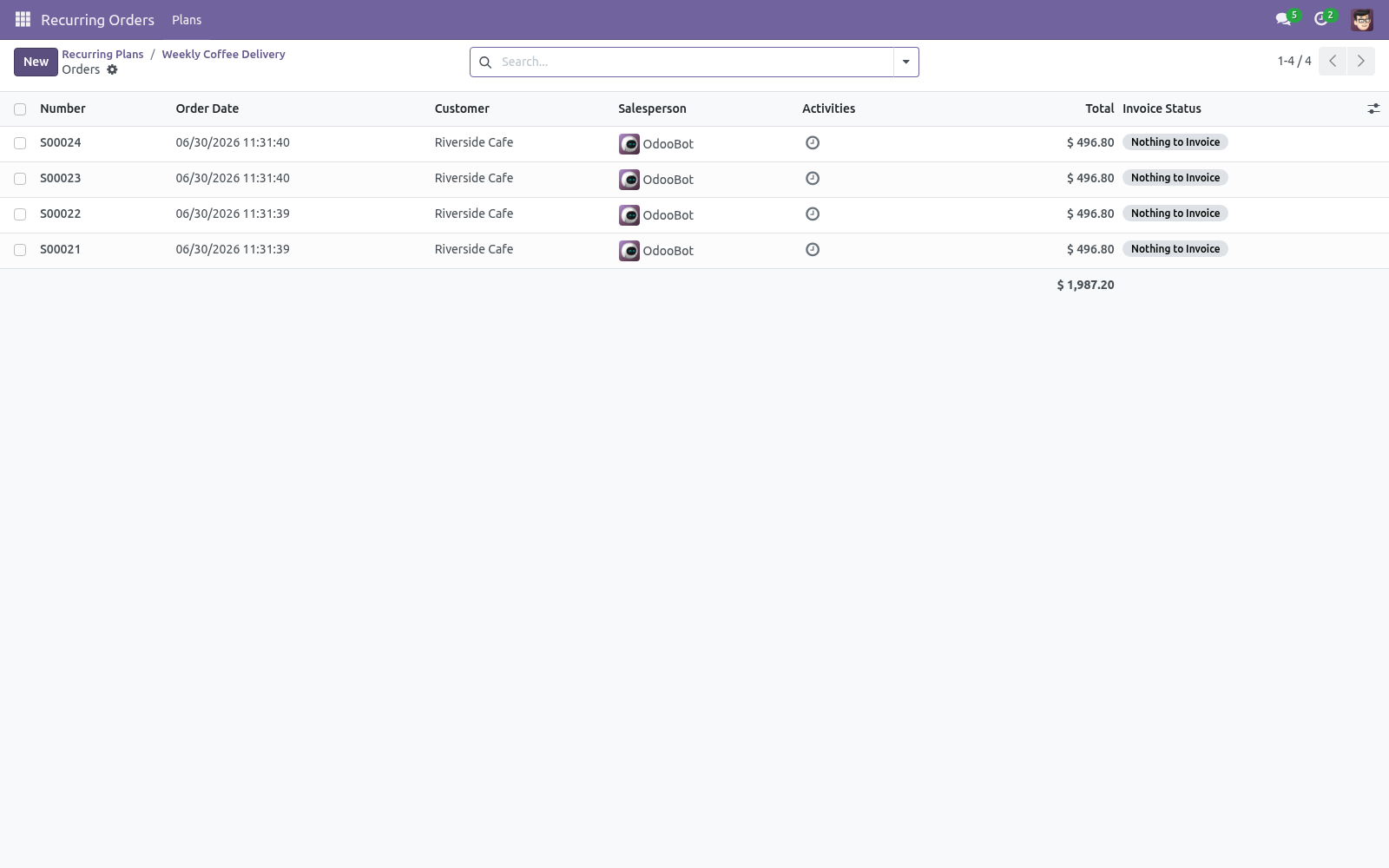1389x868 pixels.
Task: Click OdooBot name in S00023 row
Action: click(x=668, y=180)
